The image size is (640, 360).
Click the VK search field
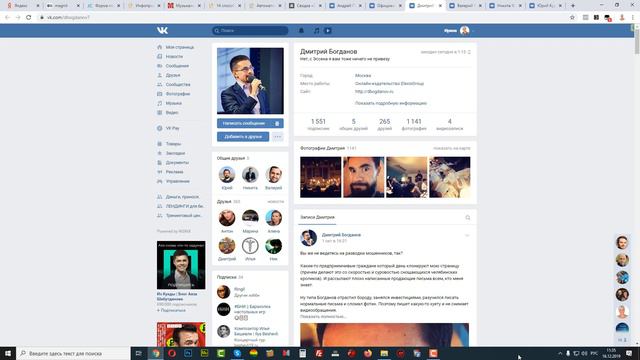[x=250, y=31]
